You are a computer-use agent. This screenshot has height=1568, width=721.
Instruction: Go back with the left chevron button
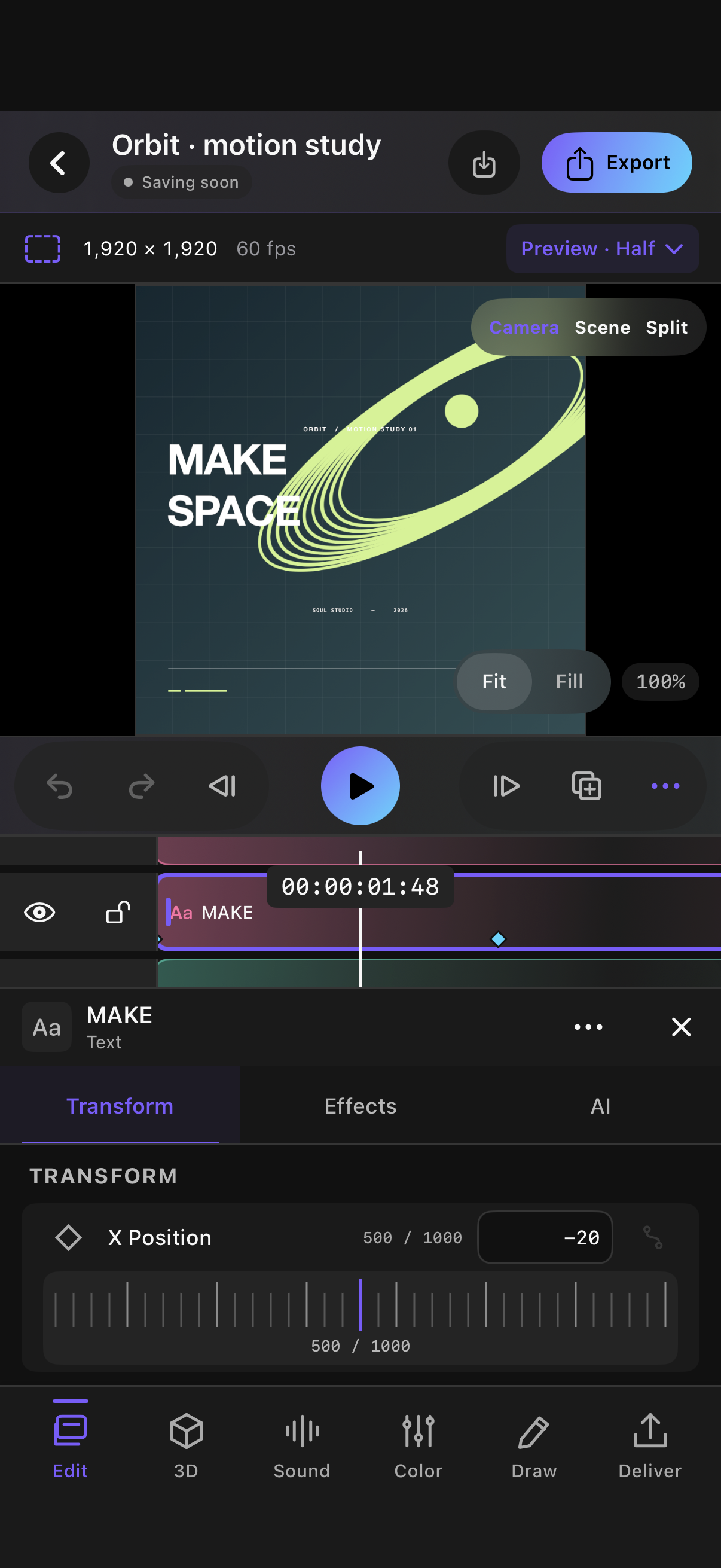coord(59,163)
